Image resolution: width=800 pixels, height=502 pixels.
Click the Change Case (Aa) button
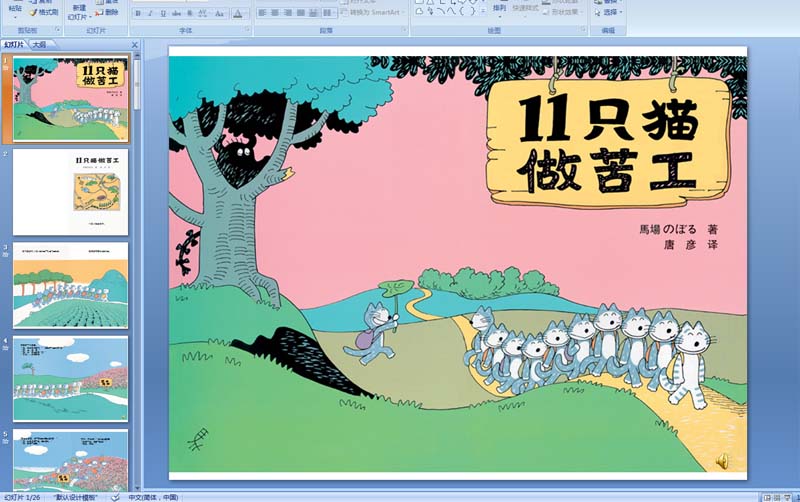click(x=219, y=14)
